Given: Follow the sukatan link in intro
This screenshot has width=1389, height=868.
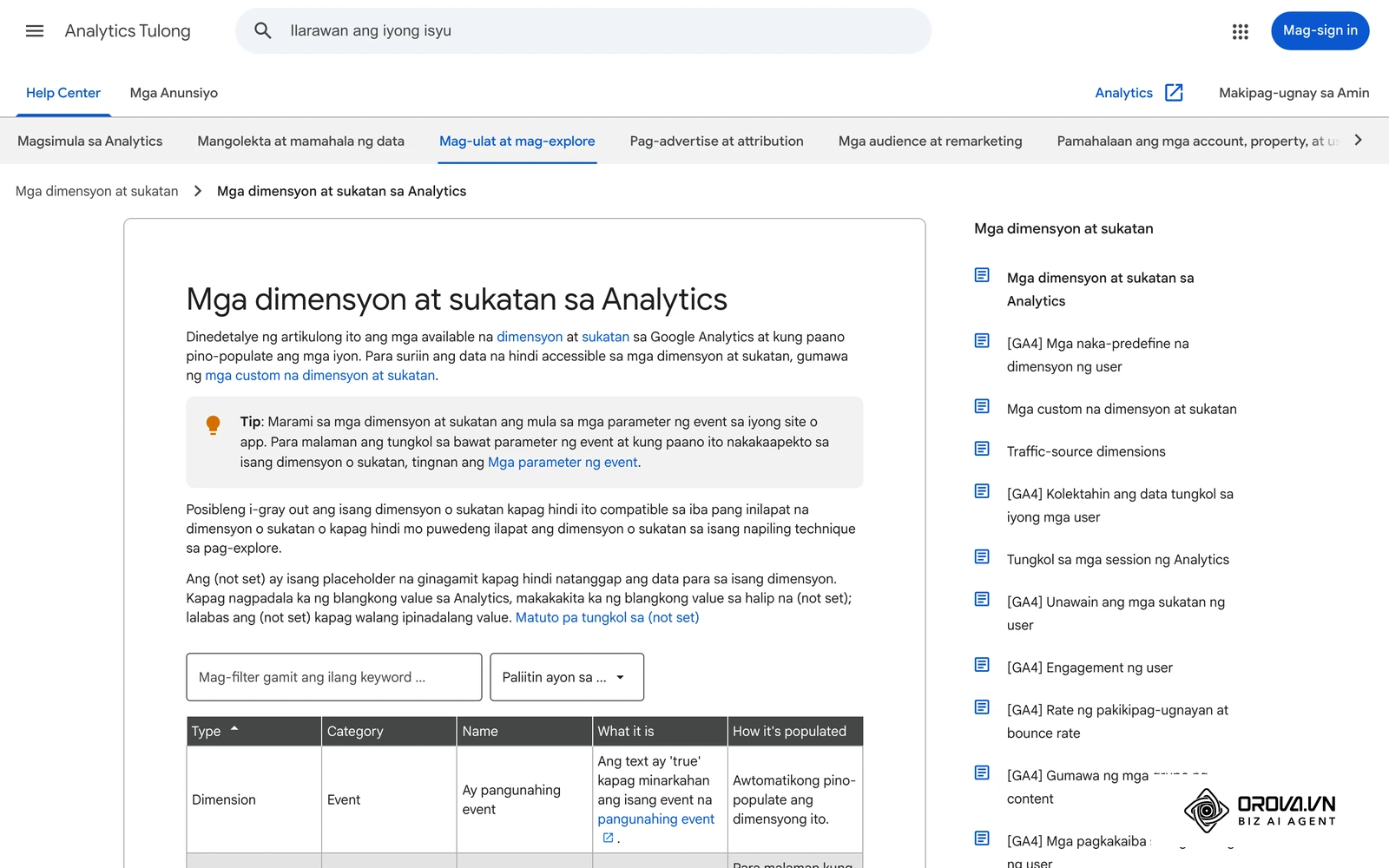Looking at the screenshot, I should point(605,337).
